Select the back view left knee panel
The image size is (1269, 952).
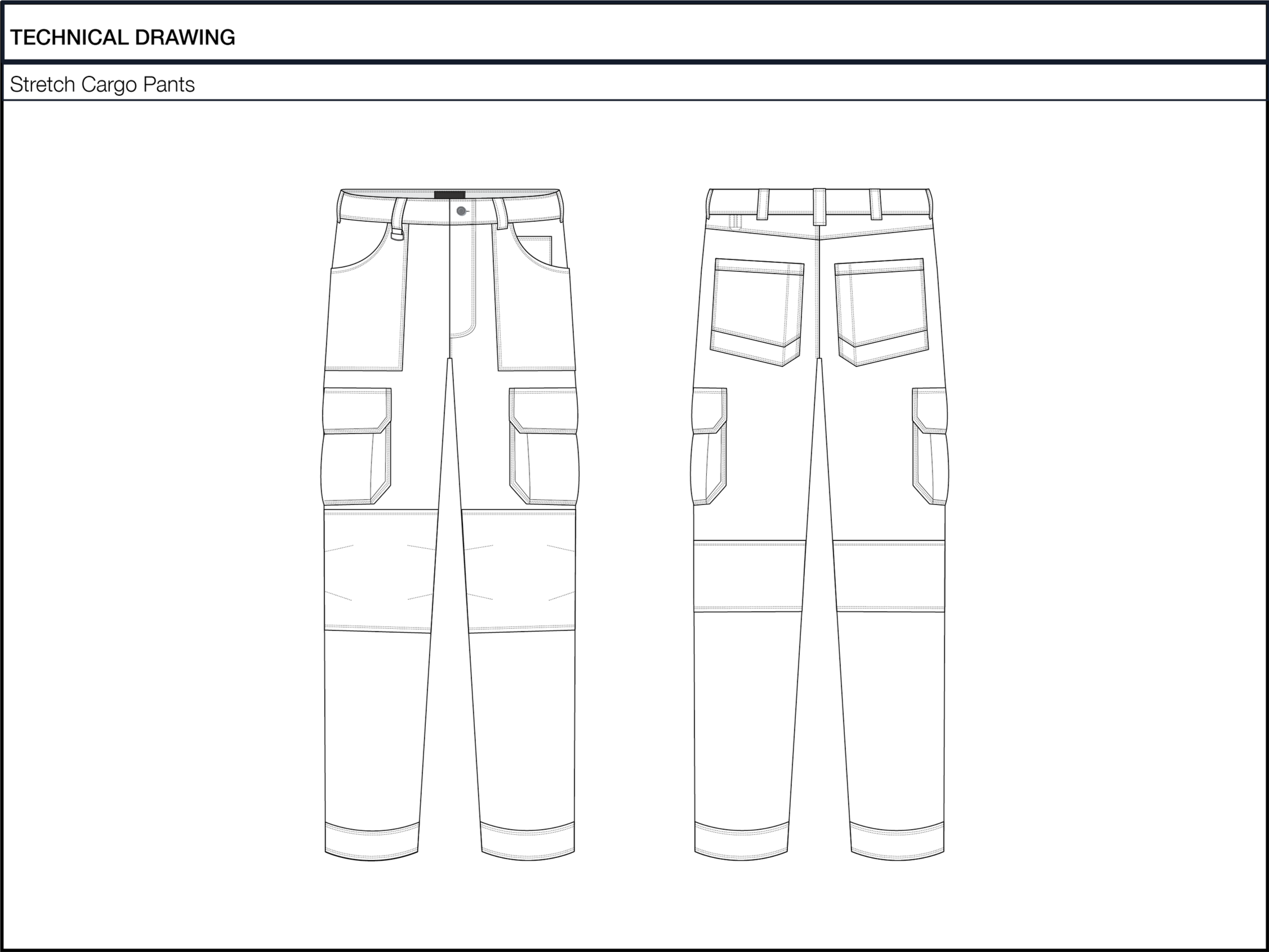point(749,576)
